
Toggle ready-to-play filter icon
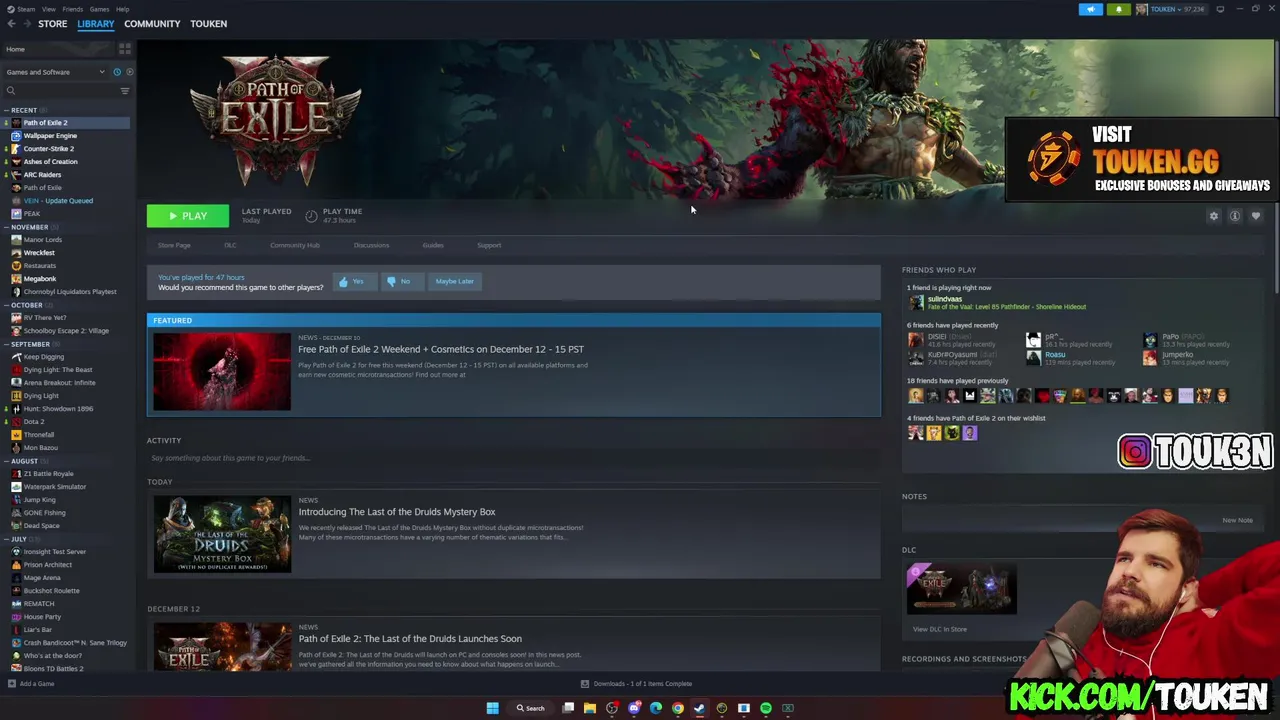(129, 72)
